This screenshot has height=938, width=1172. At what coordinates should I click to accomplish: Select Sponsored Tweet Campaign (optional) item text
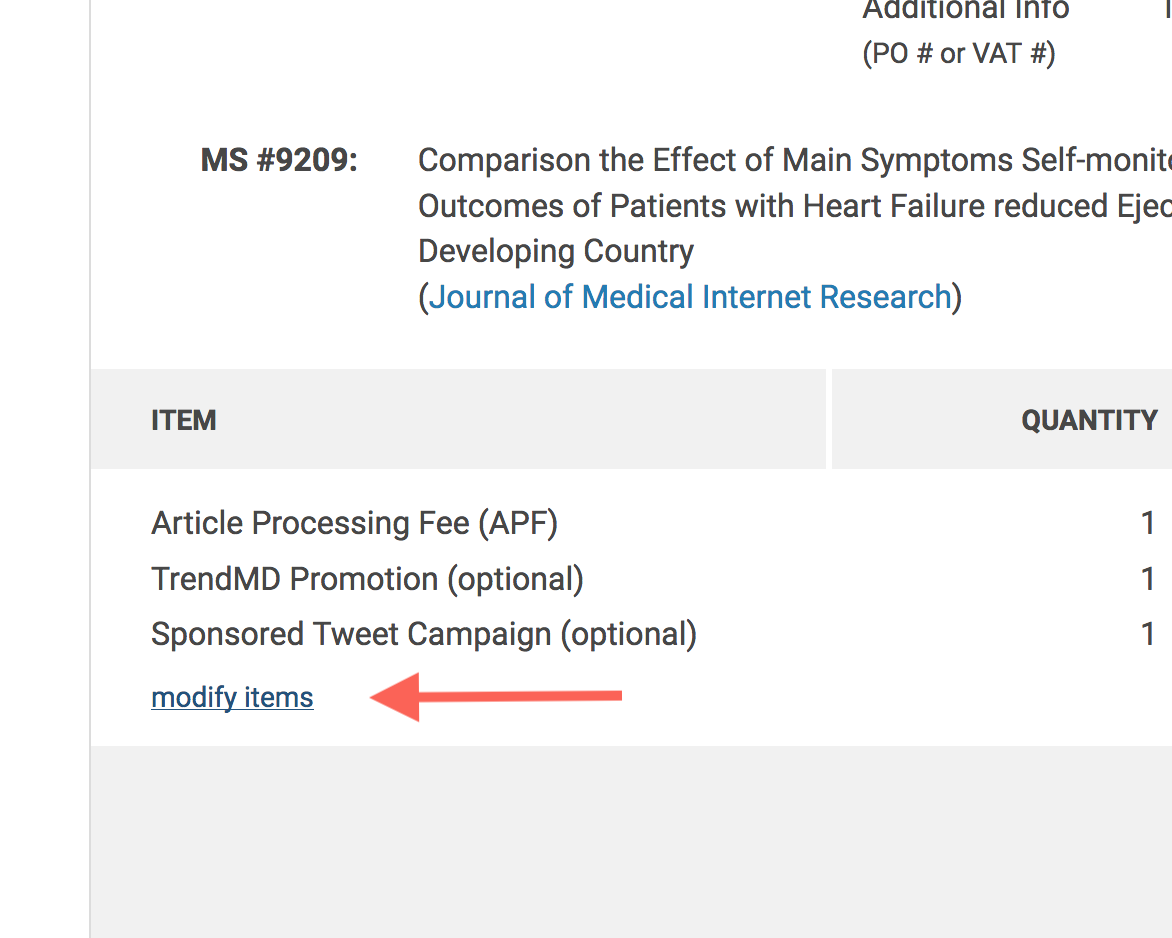coord(423,634)
